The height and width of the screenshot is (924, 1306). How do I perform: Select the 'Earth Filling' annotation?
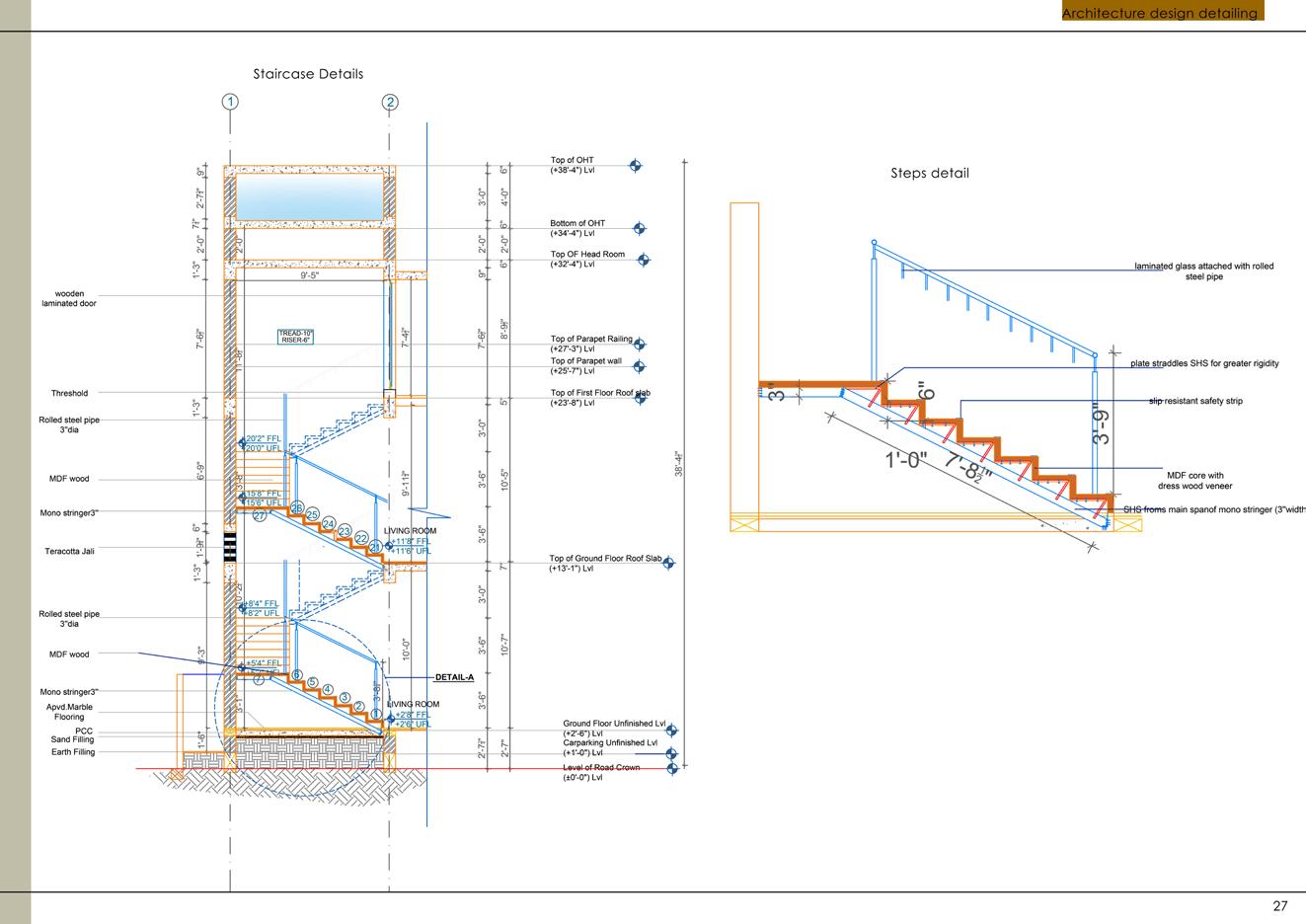point(73,752)
